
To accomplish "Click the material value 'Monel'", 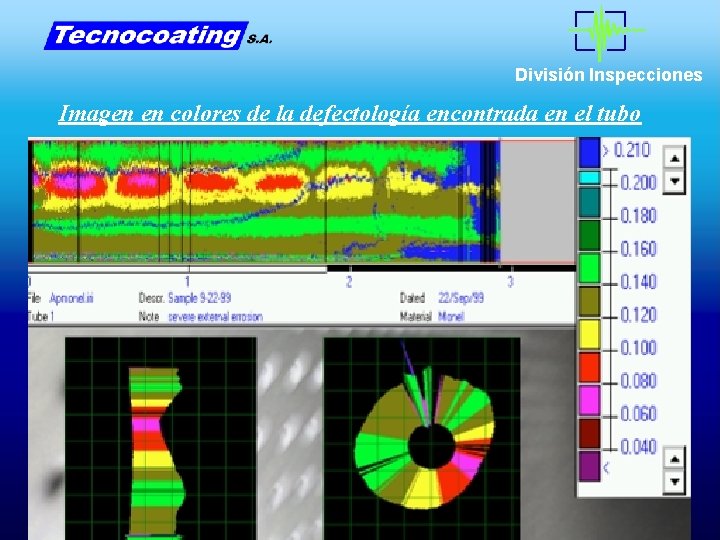I will pos(451,316).
